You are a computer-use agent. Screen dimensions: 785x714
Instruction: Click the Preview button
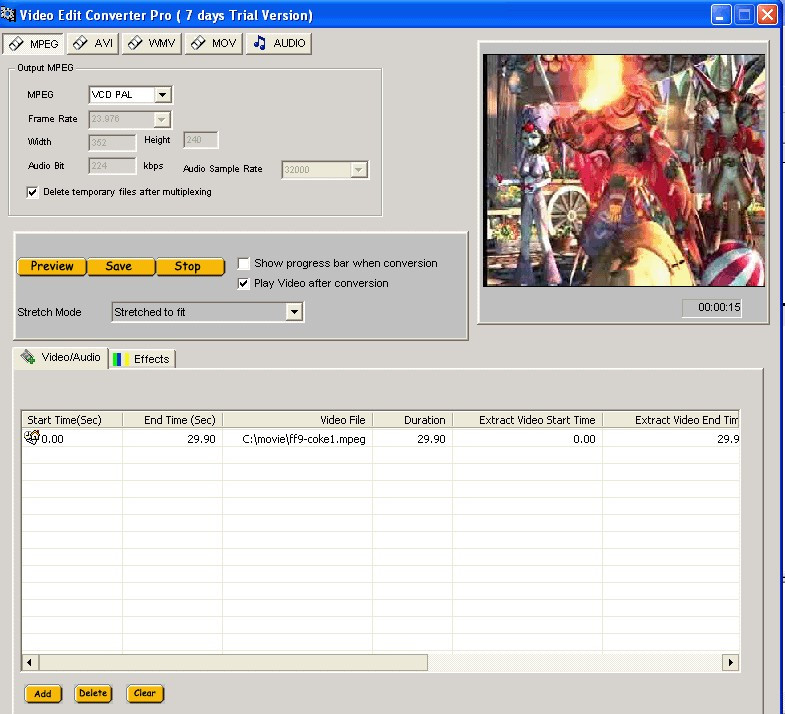click(52, 266)
